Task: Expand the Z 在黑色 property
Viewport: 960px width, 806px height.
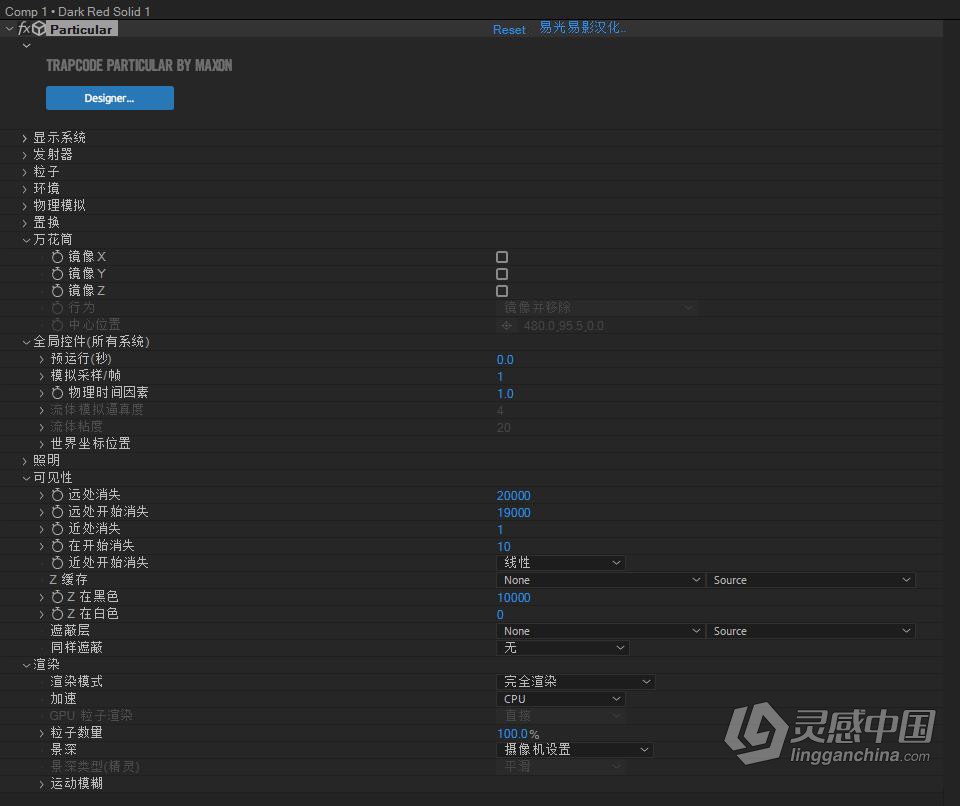Action: coord(42,597)
